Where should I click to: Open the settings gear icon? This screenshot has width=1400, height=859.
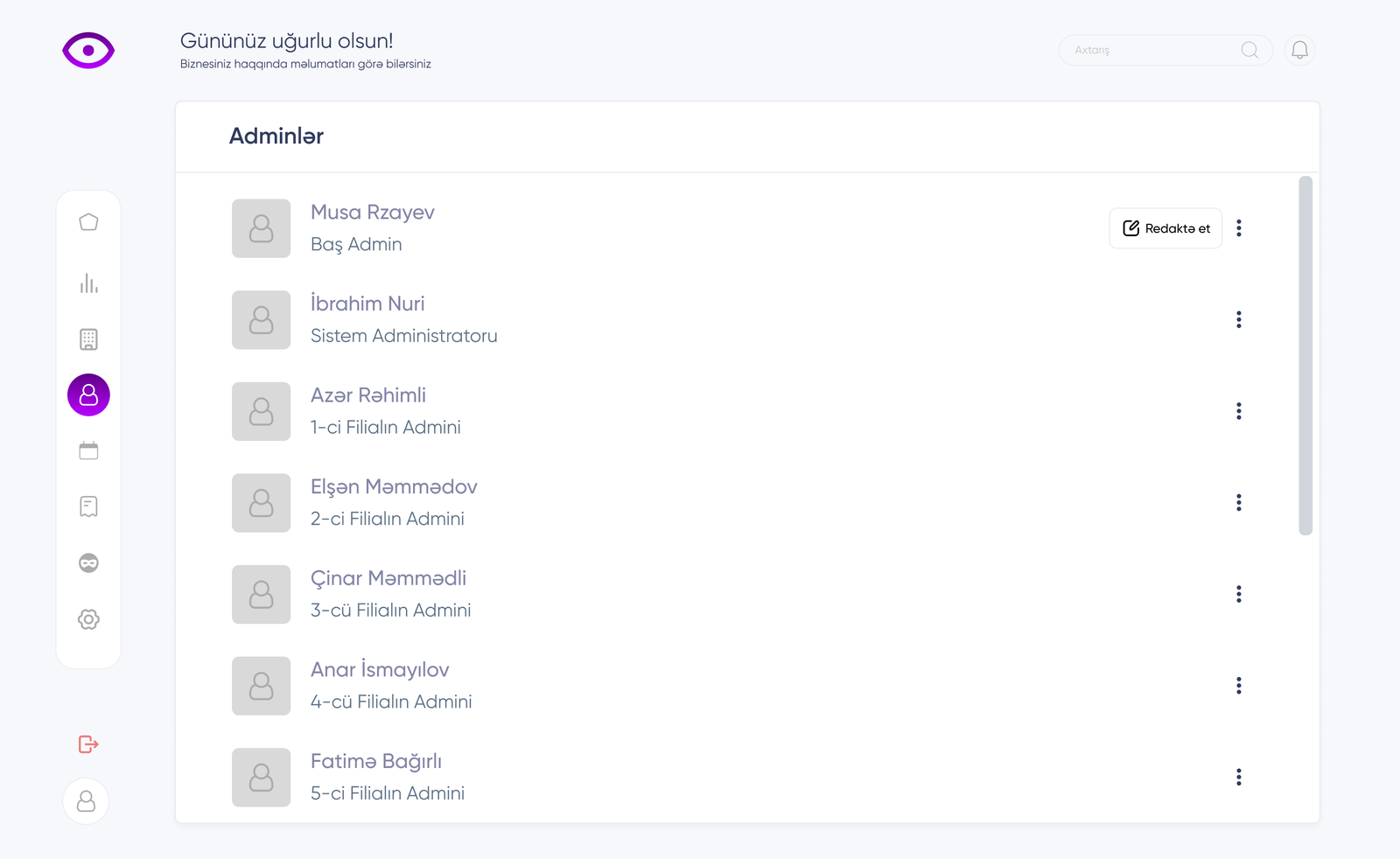tap(88, 619)
